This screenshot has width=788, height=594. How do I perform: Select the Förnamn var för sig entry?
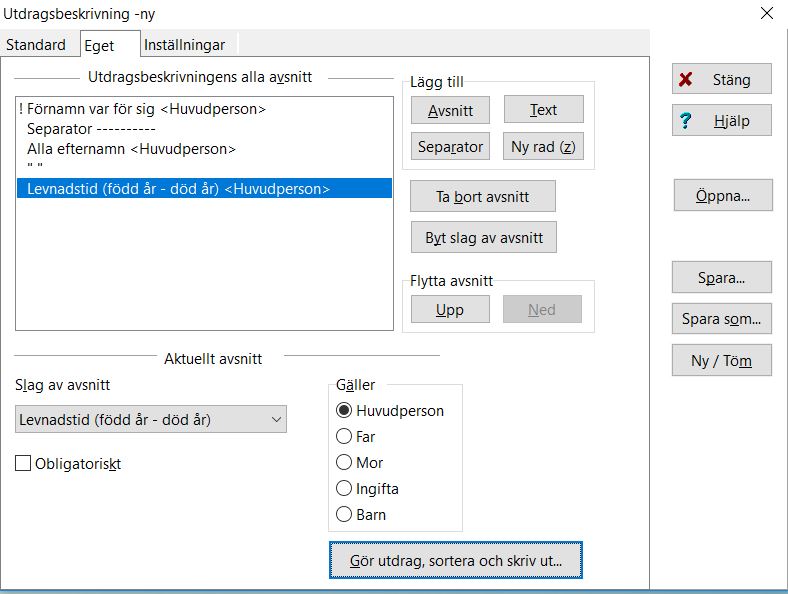(x=145, y=109)
